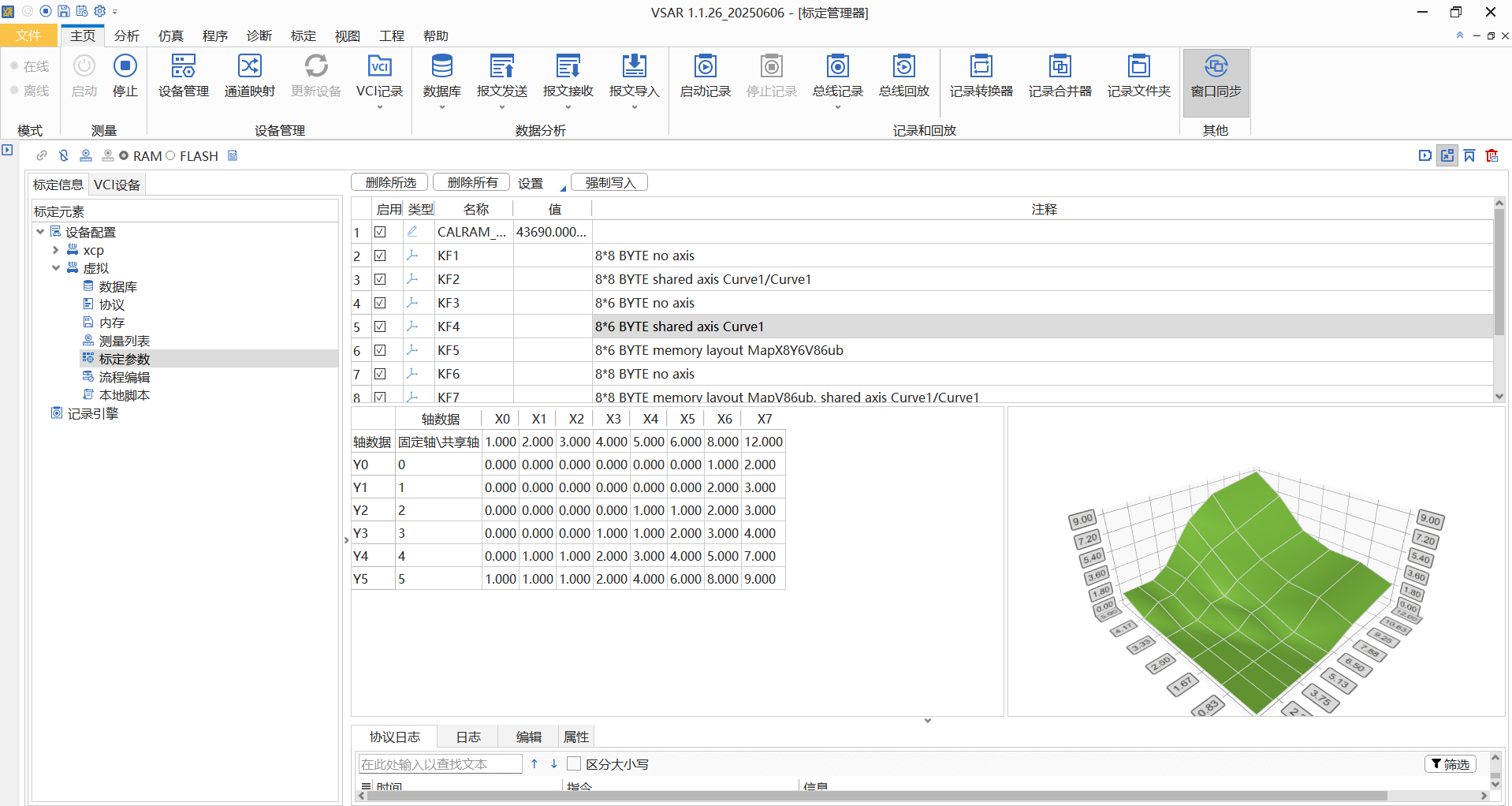
Task: Toggle the 区分大小写 case-sensitive checkbox
Action: click(x=574, y=763)
